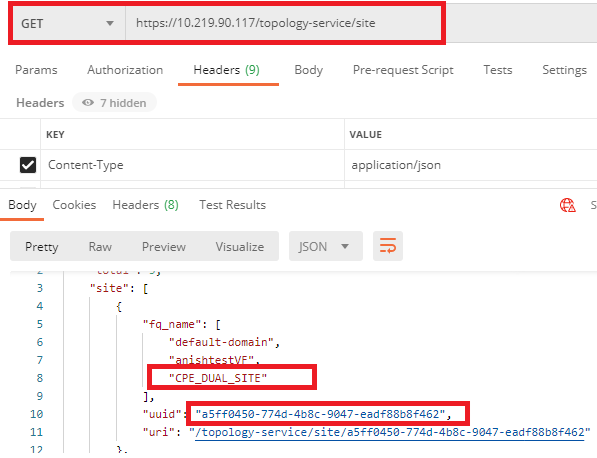Toggle the line wrap icon
This screenshot has height=458, width=597.
[388, 246]
